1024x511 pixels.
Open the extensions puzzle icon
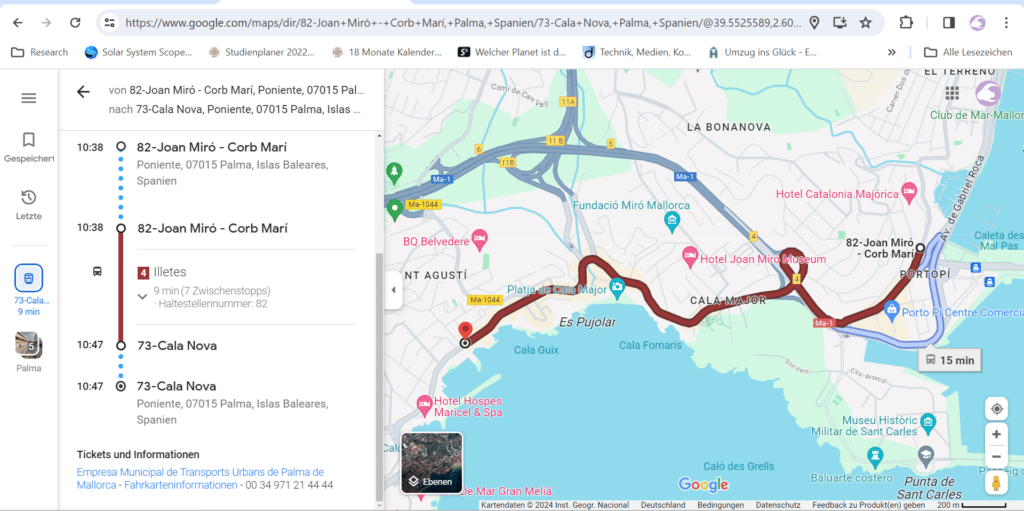(x=906, y=23)
